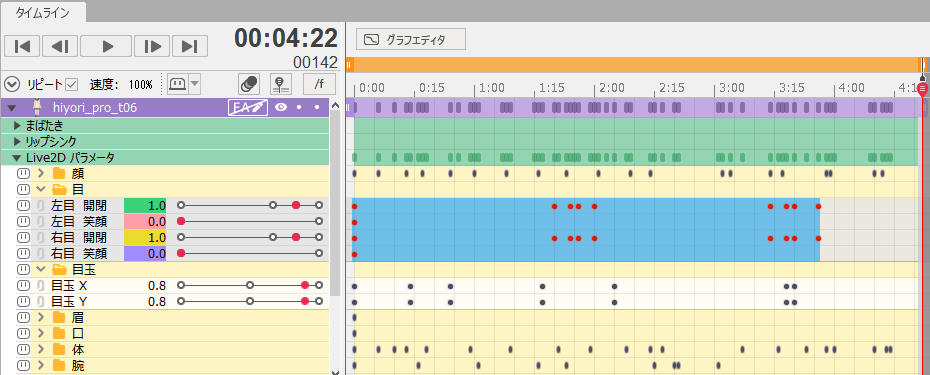Screen dimensions: 930x375
Task: Click the /f frame display icon
Action: coord(319,84)
